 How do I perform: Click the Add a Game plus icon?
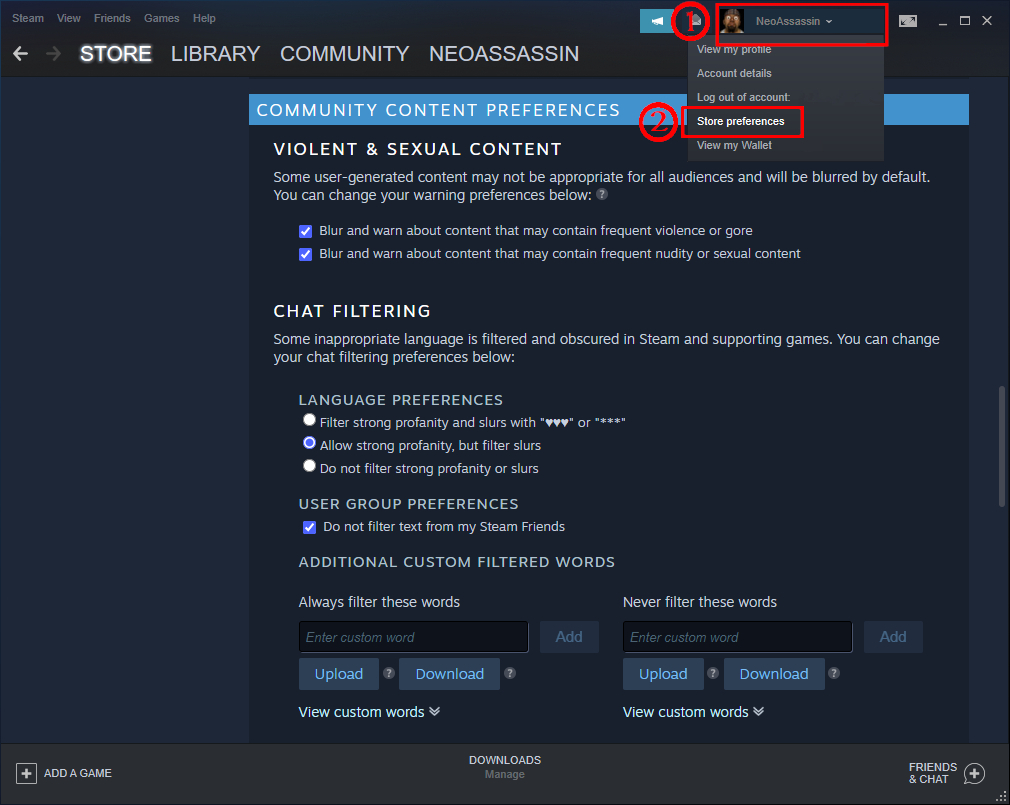(x=26, y=773)
